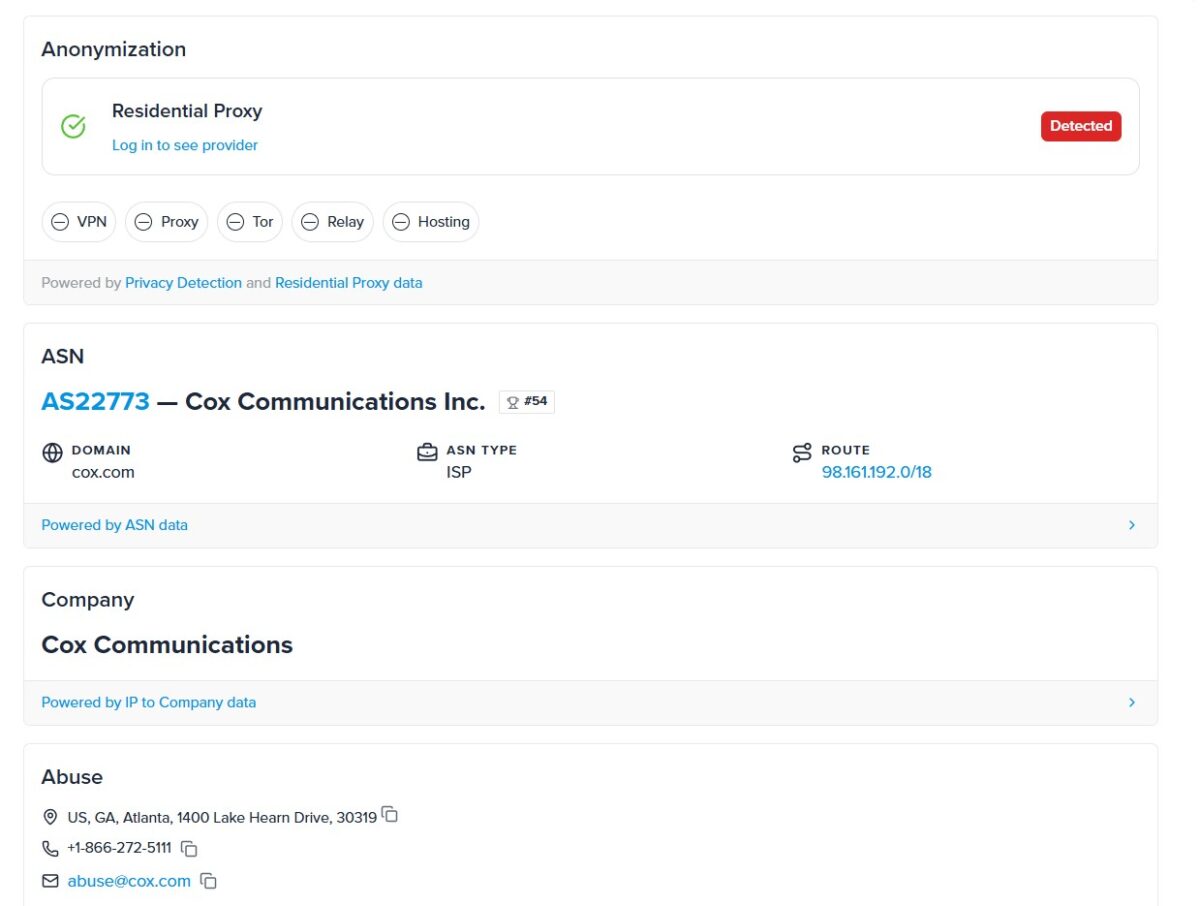Open Log in to see provider link
Image resolution: width=1200 pixels, height=906 pixels.
point(185,145)
